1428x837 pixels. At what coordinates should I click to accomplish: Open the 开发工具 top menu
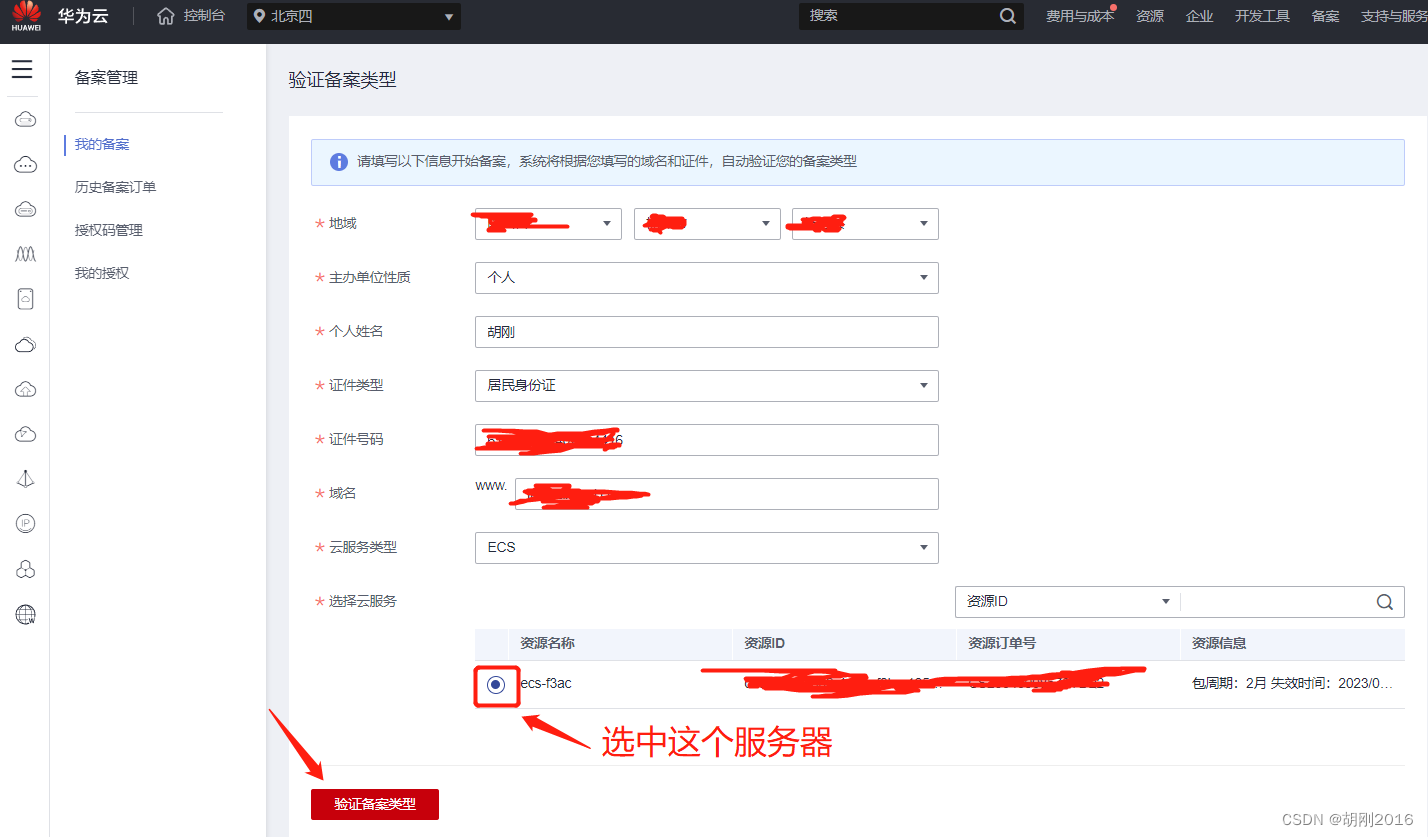pyautogui.click(x=1262, y=16)
